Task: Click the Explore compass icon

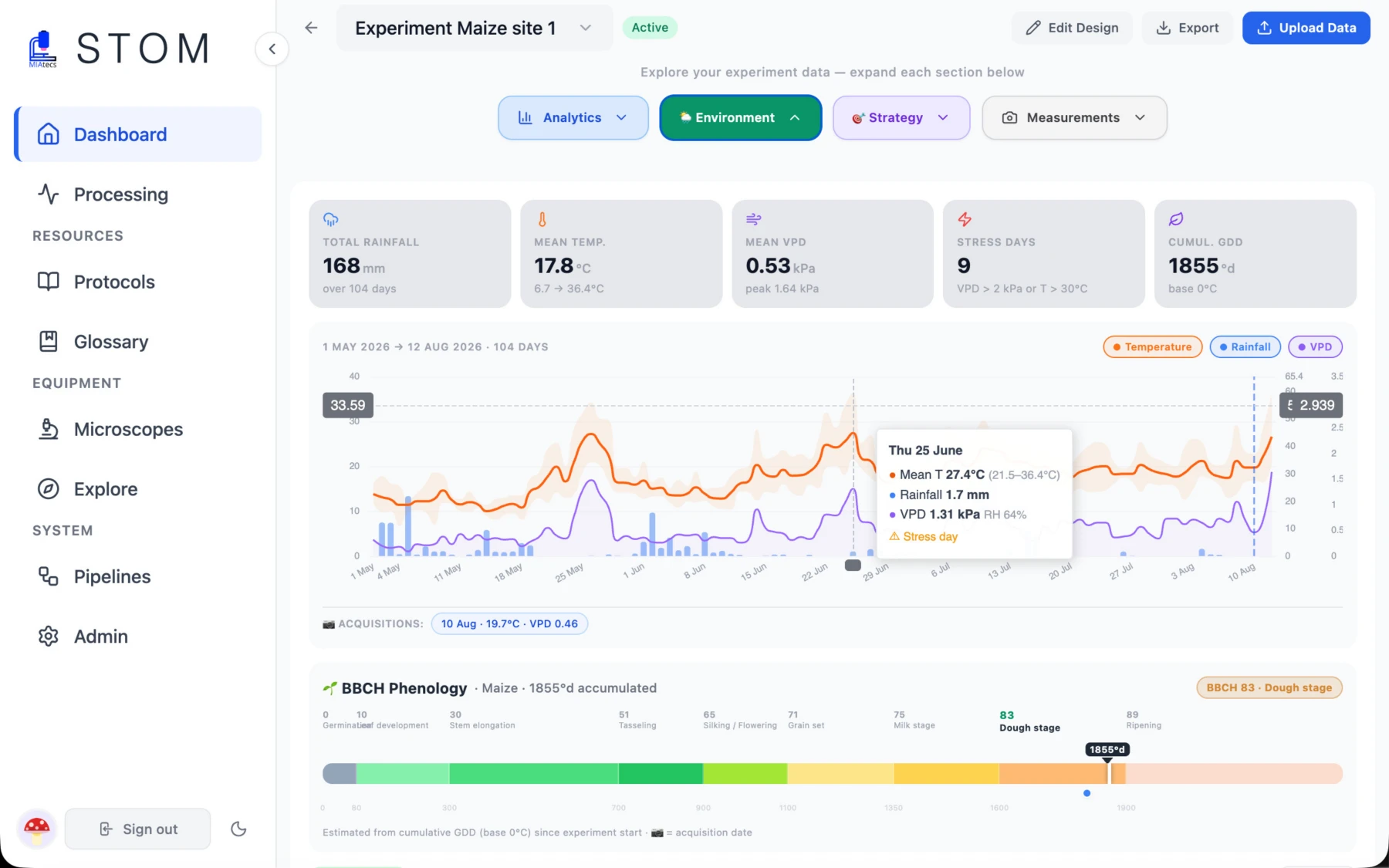Action: (x=49, y=488)
